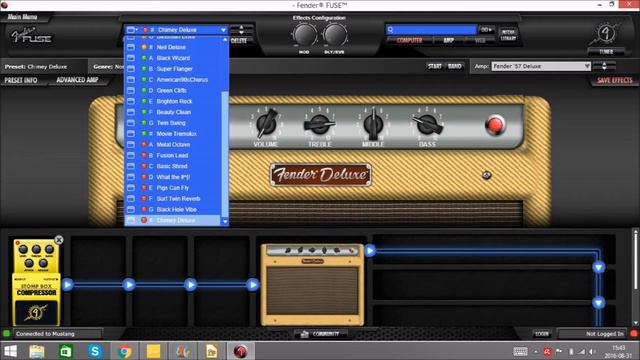Click the folder icon next to Metal Octave

pos(131,144)
